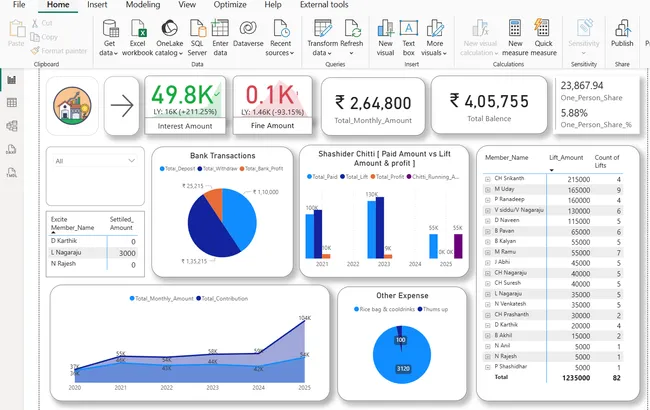Viewport: 650px width, 410px height.
Task: Click the house logo image
Action: point(72,105)
